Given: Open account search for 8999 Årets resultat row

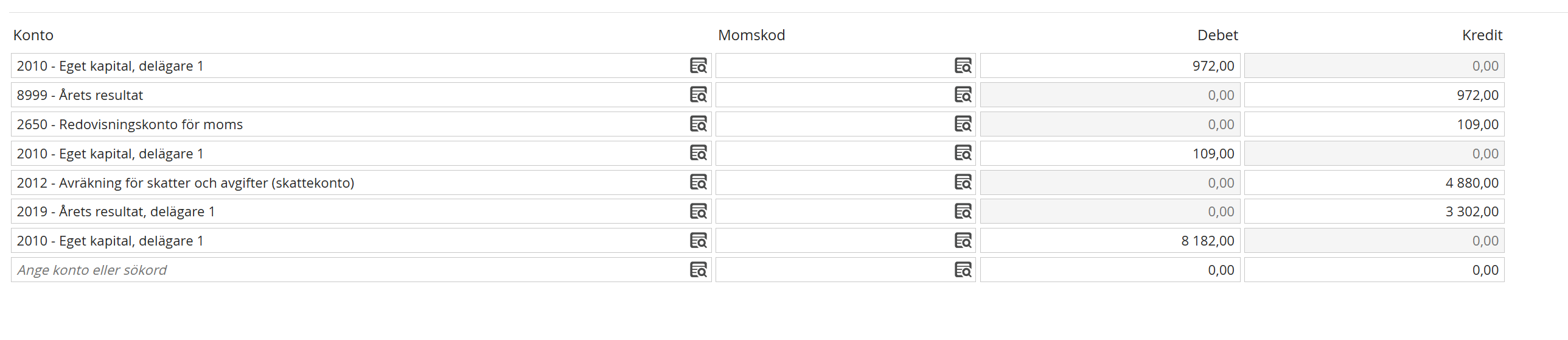Looking at the screenshot, I should 698,95.
